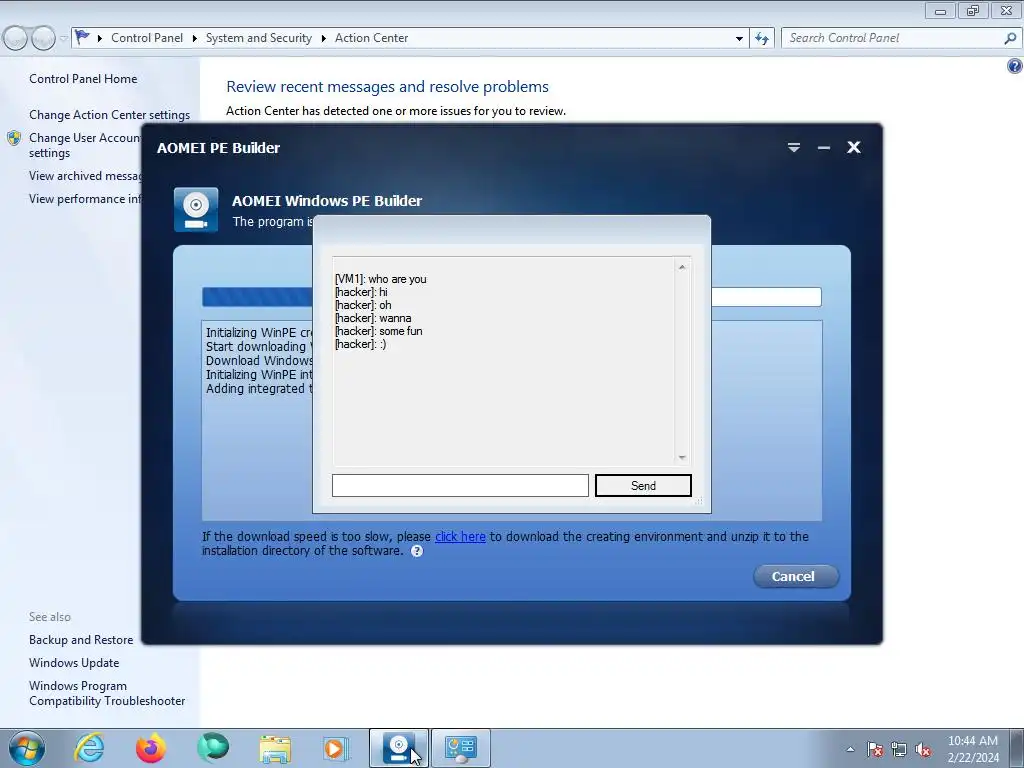Screen dimensions: 1024x768
Task: Show hidden tray icons arrow
Action: pos(850,749)
